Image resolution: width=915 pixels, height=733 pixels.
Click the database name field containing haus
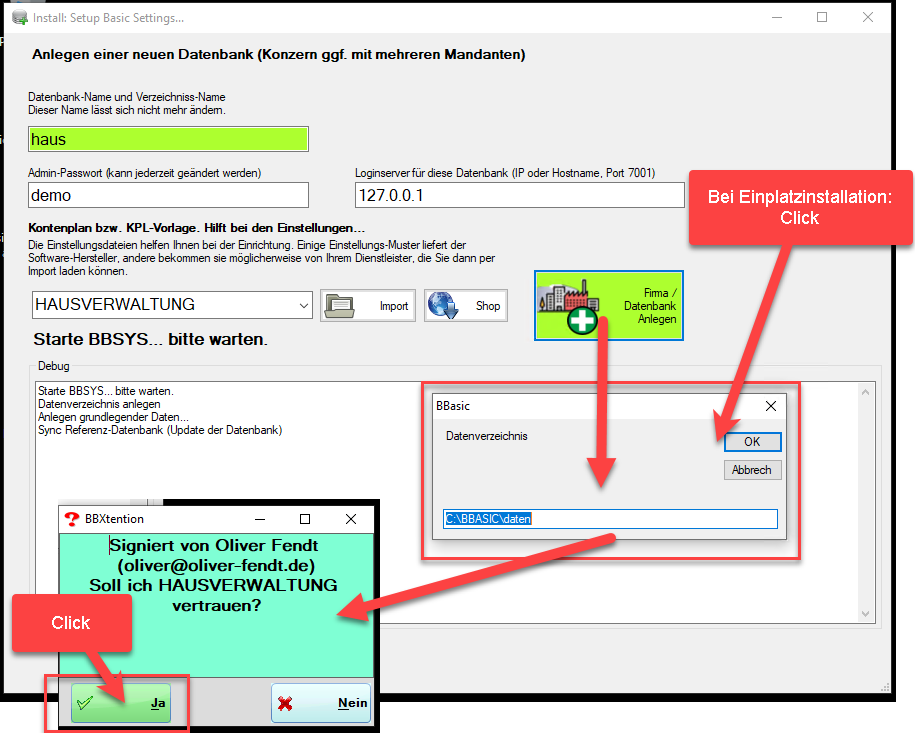pos(168,139)
